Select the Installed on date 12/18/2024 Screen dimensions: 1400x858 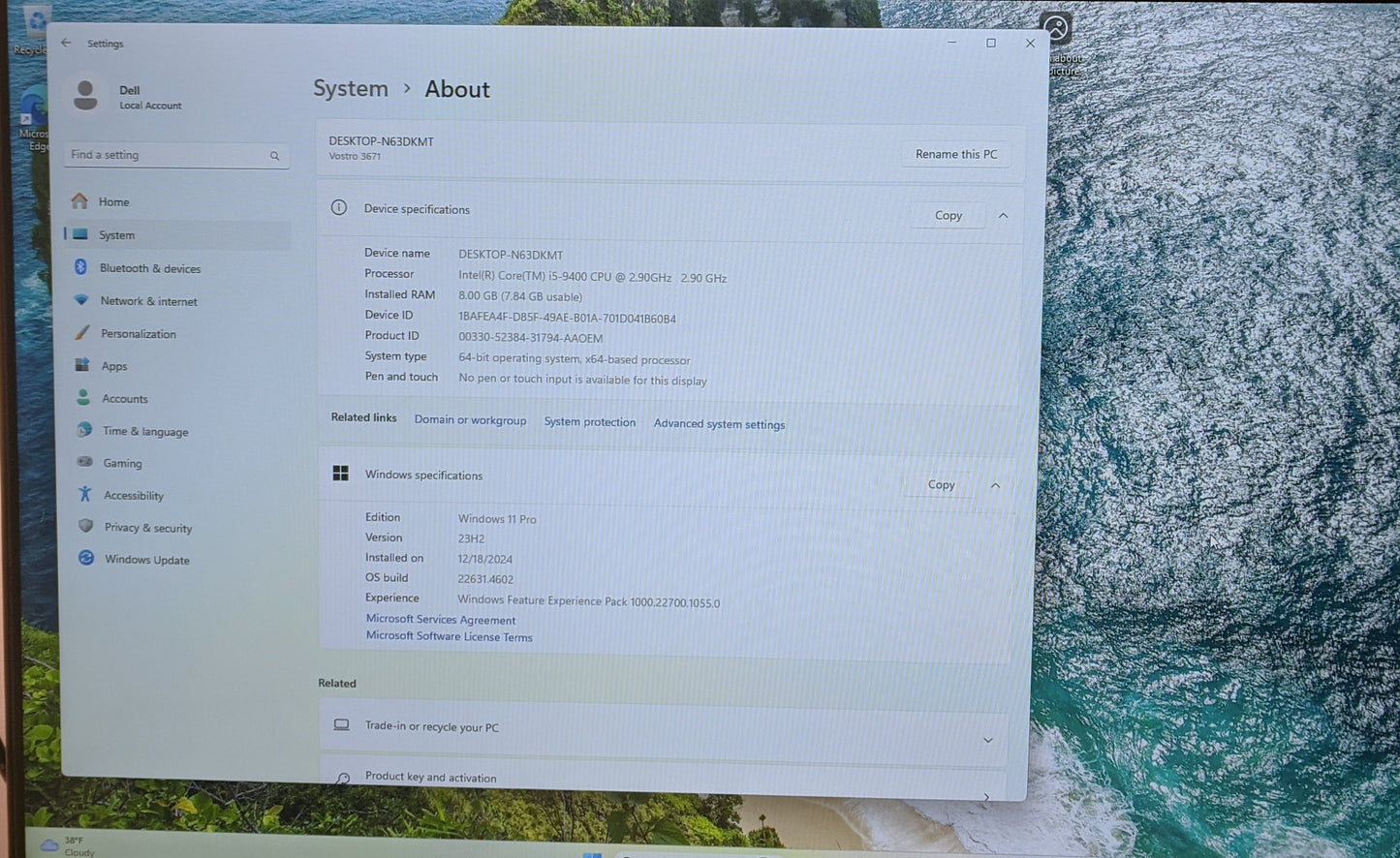(485, 559)
